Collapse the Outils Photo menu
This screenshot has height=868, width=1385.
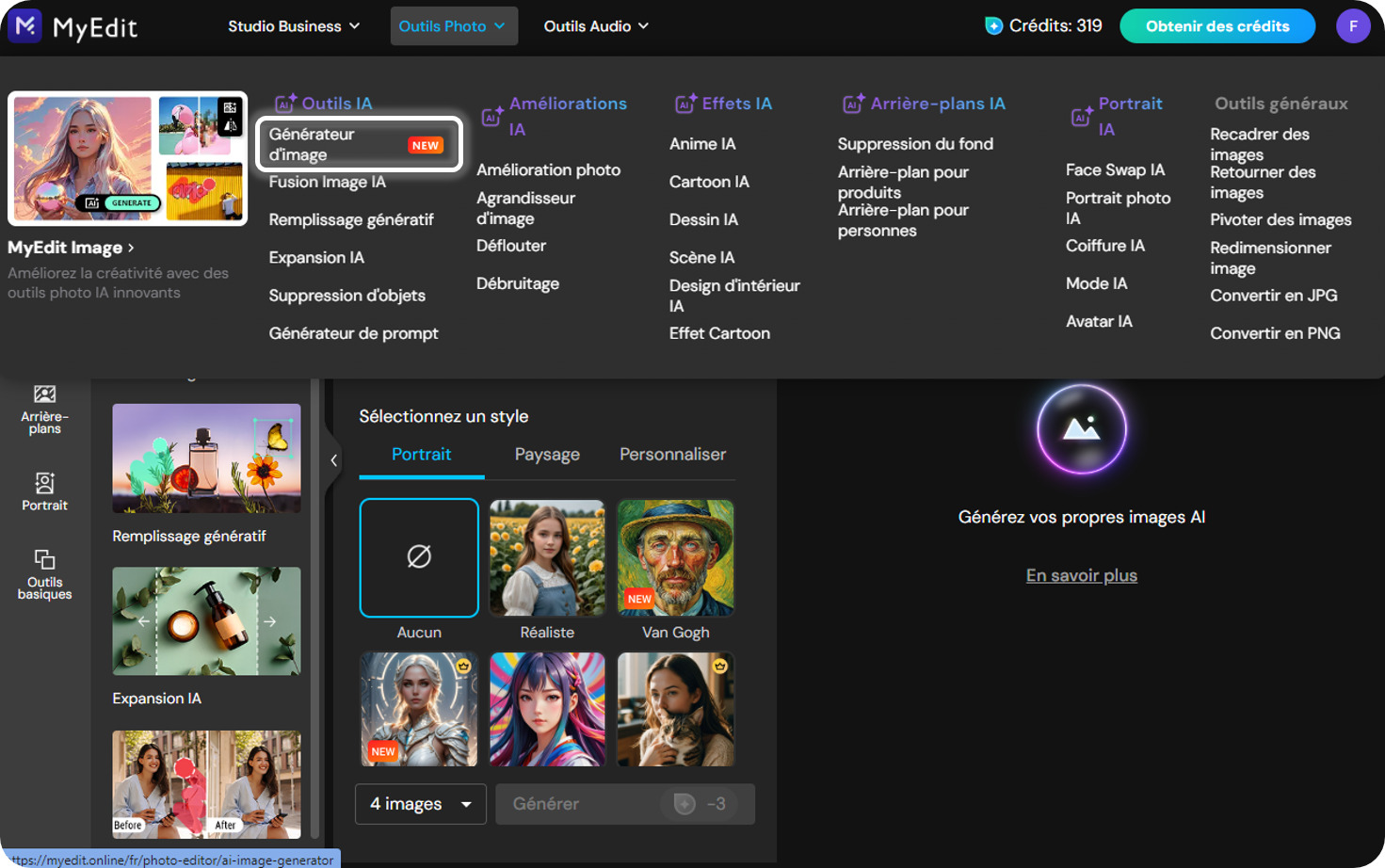click(x=454, y=26)
